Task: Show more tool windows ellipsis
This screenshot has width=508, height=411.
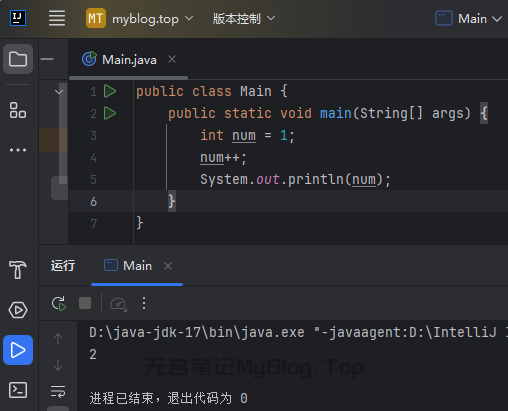Action: 18,150
